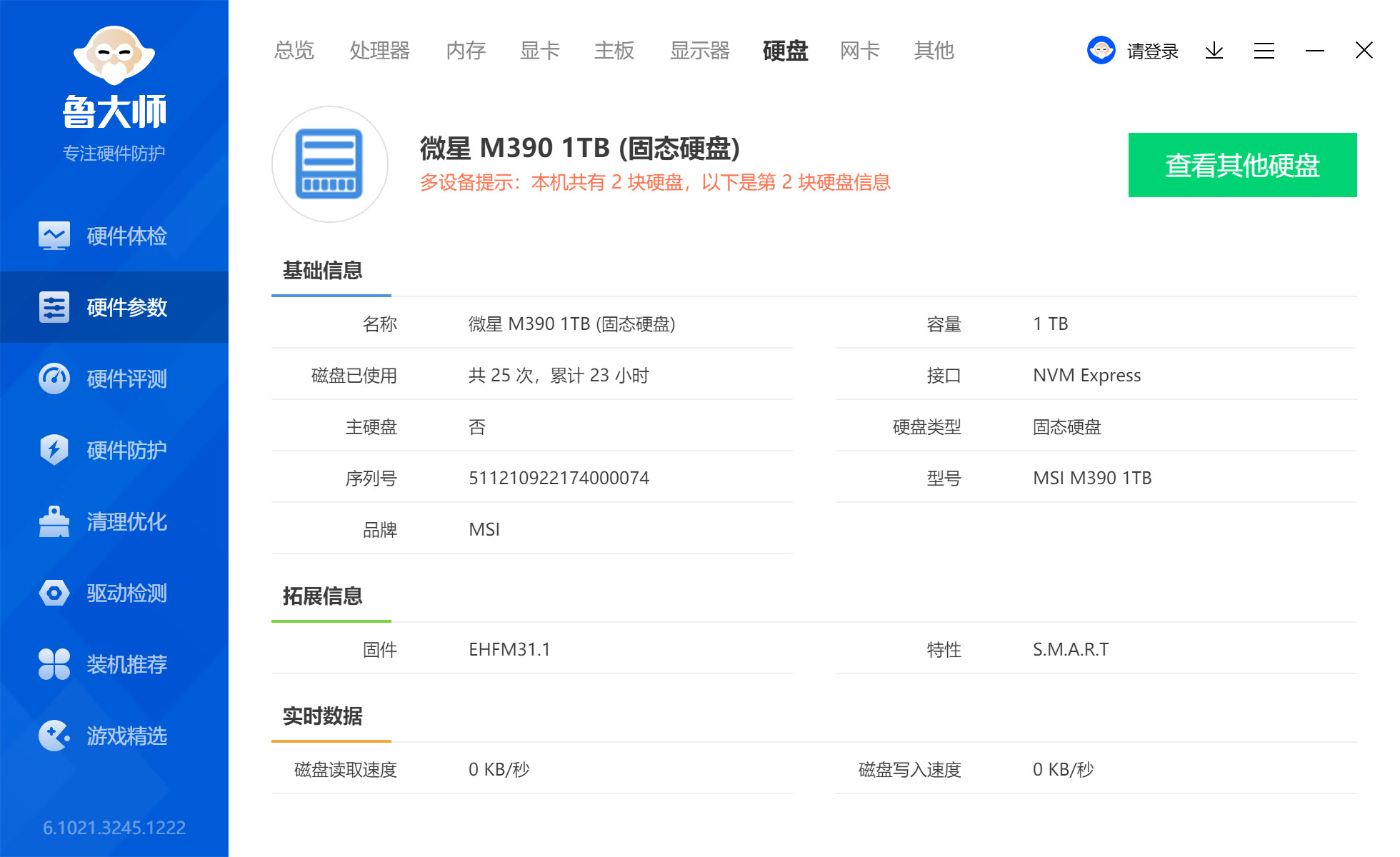1400x857 pixels.
Task: Open the 清理优化 cleanup tool
Action: click(x=114, y=521)
